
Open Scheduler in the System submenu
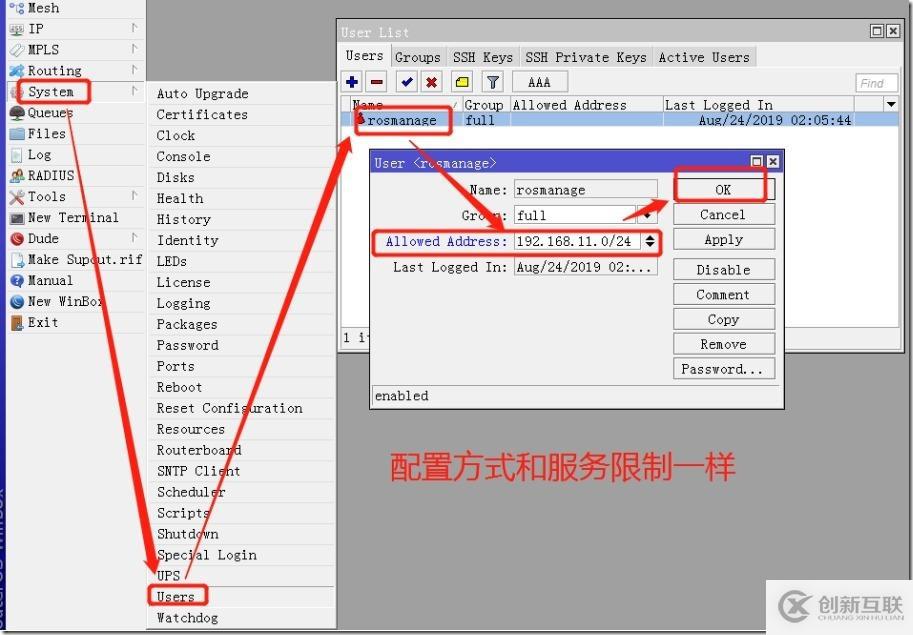(x=242, y=492)
